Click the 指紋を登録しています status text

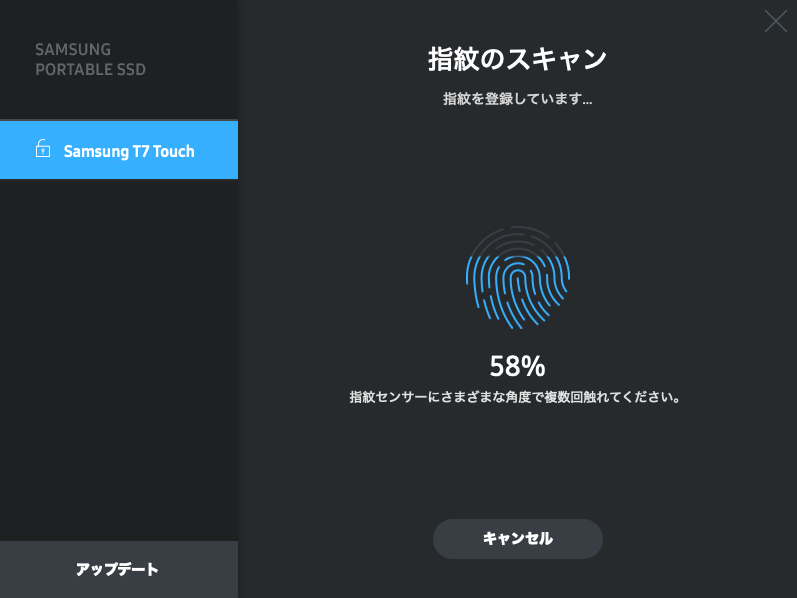(517, 99)
